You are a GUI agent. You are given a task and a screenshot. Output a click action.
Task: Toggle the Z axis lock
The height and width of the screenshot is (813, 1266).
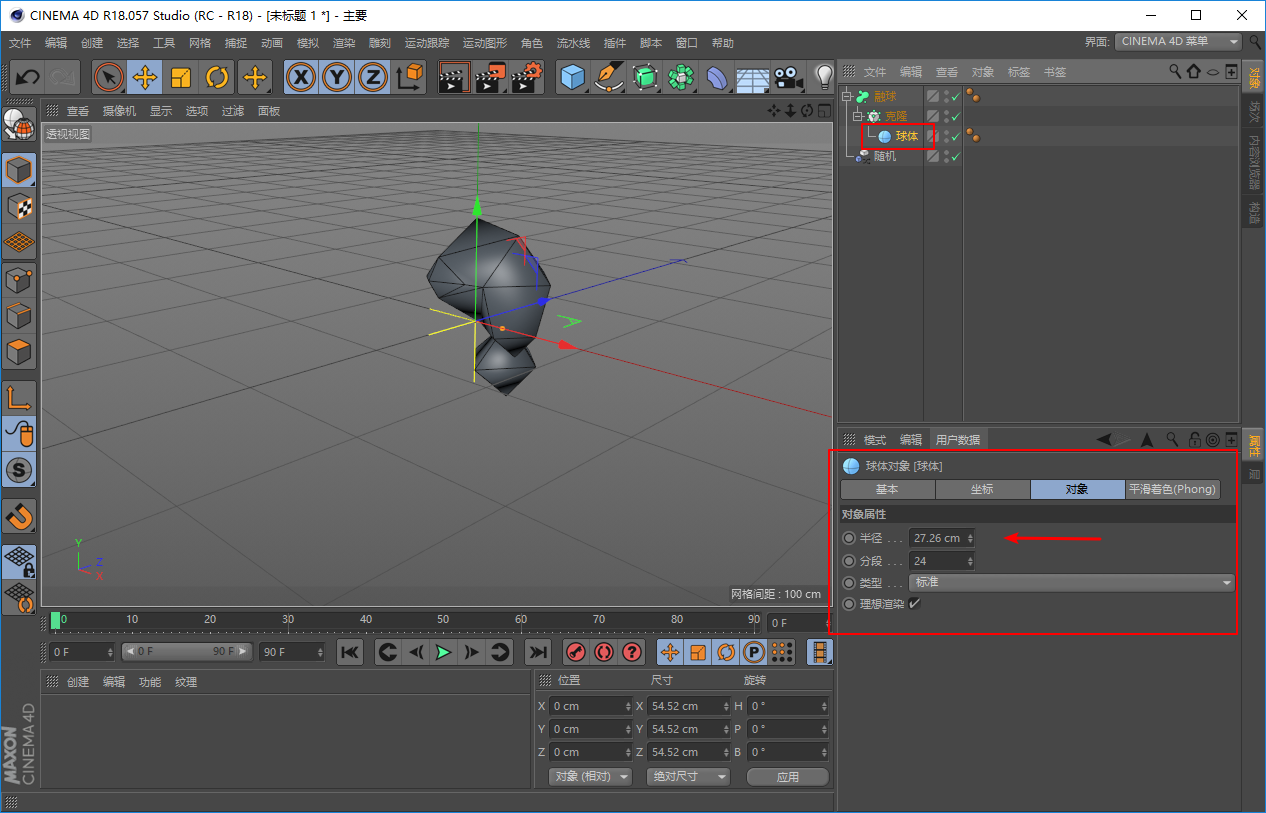[x=373, y=77]
